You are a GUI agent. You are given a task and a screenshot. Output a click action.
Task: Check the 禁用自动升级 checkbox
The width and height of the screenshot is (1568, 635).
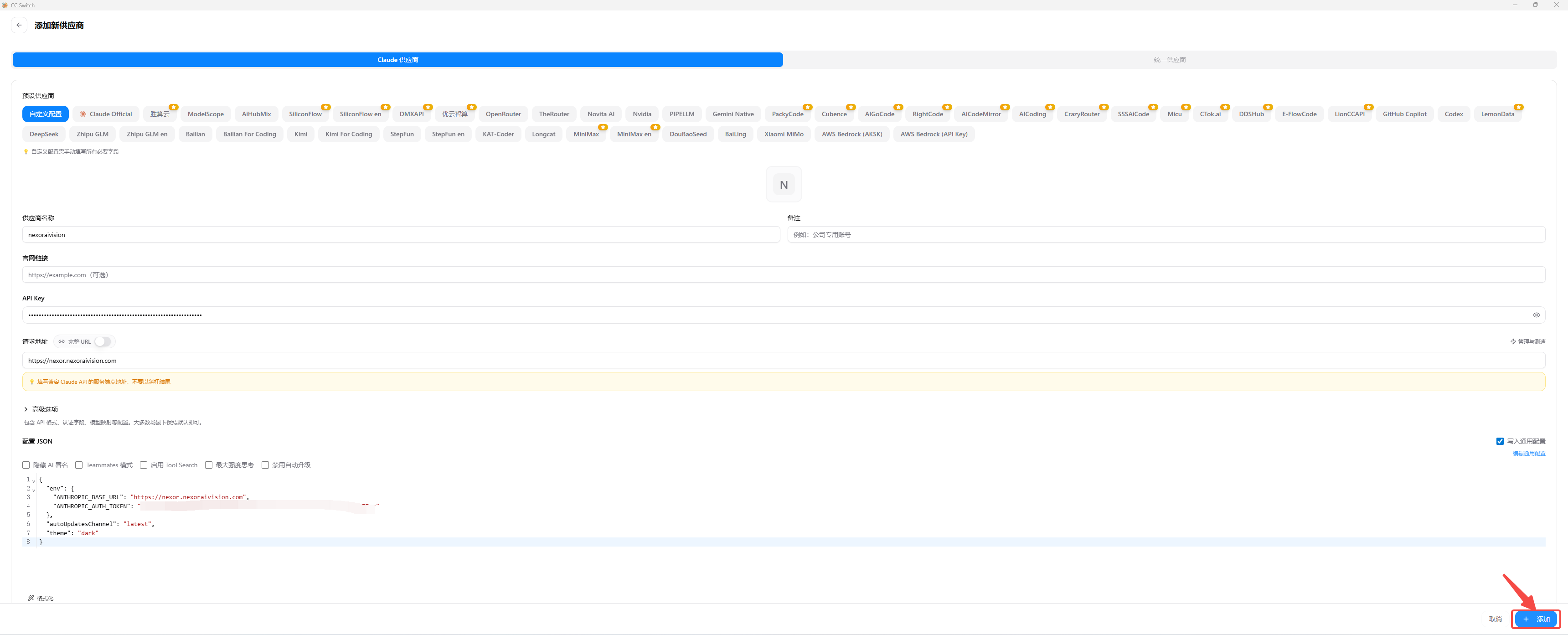point(265,465)
